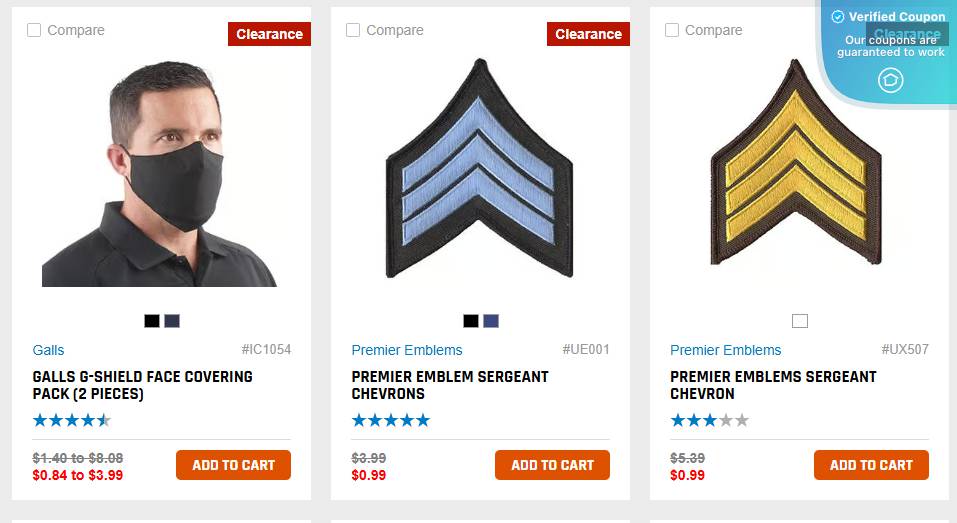Open masked man product thumbnail
The width and height of the screenshot is (957, 523).
coord(159,173)
